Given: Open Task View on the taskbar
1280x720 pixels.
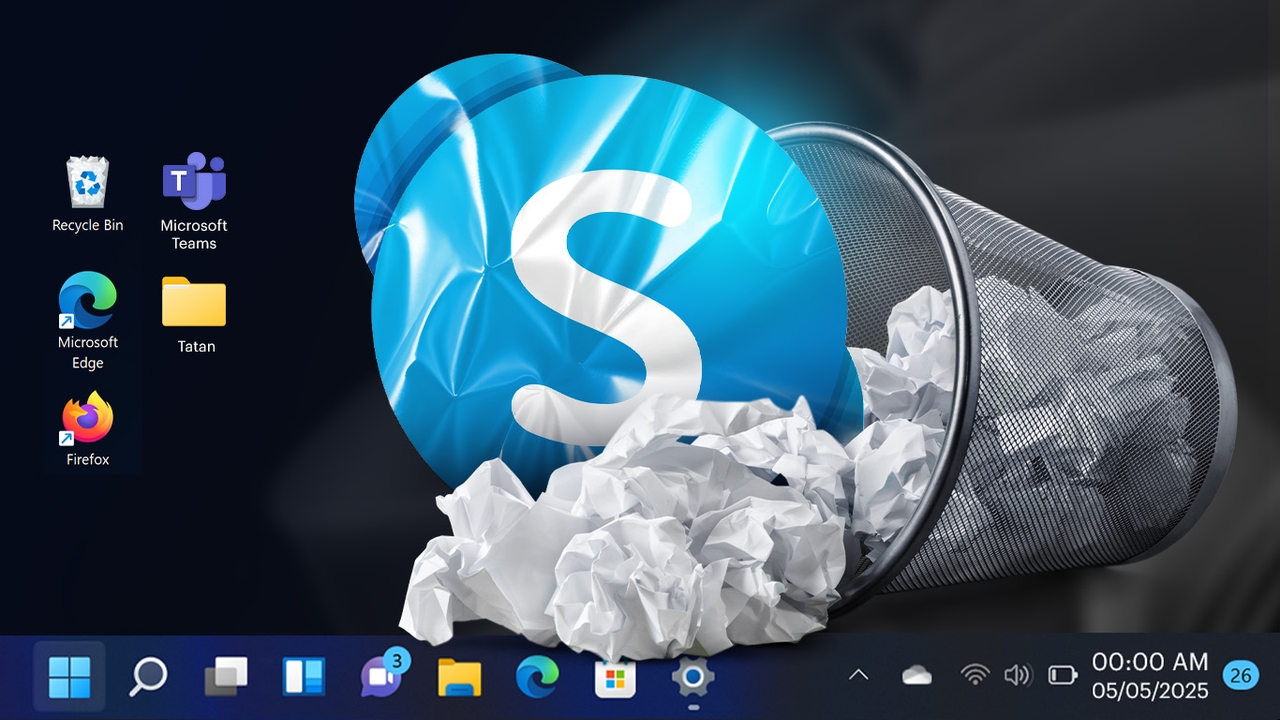Looking at the screenshot, I should 225,677.
